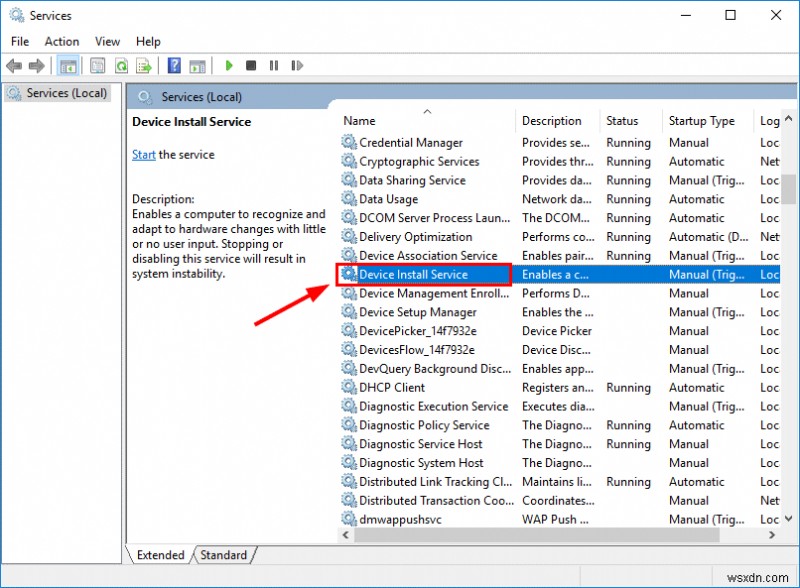Click the forward navigation arrow
Viewport: 800px width, 588px height.
tap(38, 65)
